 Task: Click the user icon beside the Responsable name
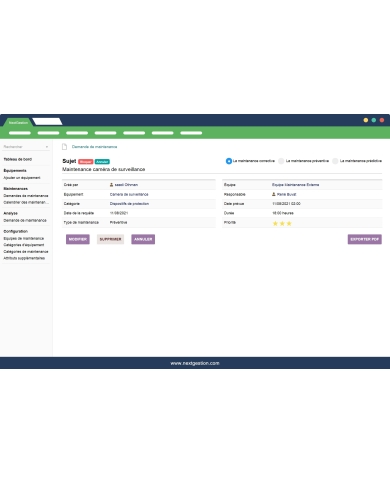click(x=274, y=194)
